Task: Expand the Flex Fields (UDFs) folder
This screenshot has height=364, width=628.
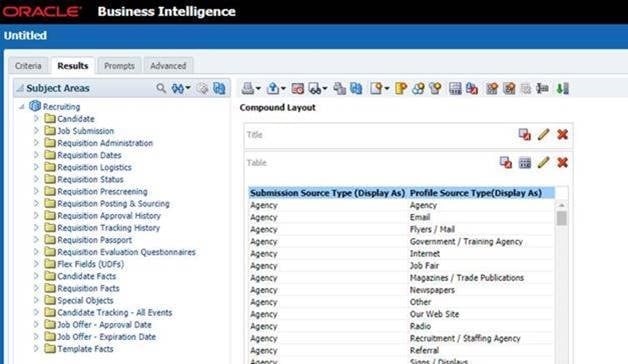Action: [36, 264]
